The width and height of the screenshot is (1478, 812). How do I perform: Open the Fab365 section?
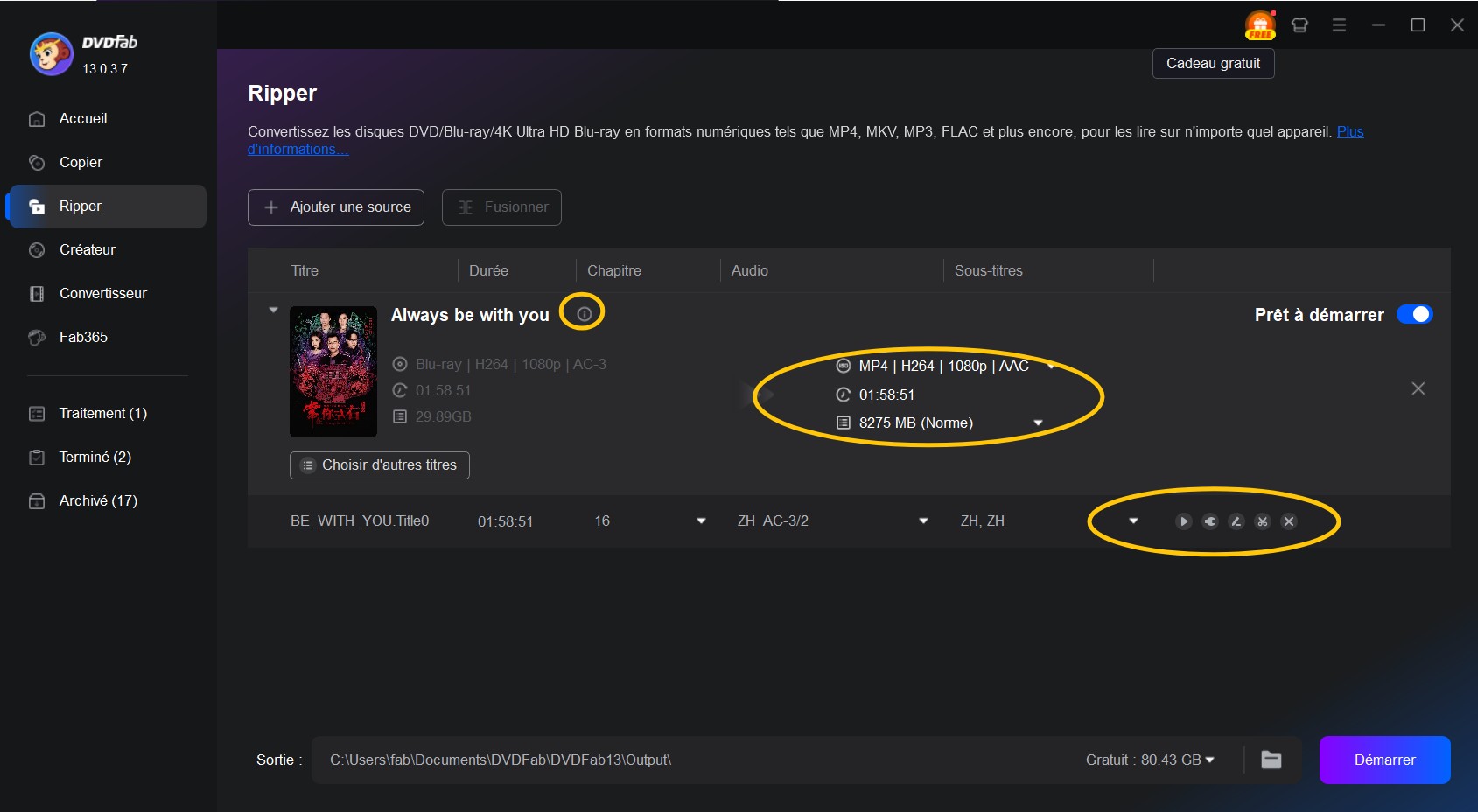point(107,338)
